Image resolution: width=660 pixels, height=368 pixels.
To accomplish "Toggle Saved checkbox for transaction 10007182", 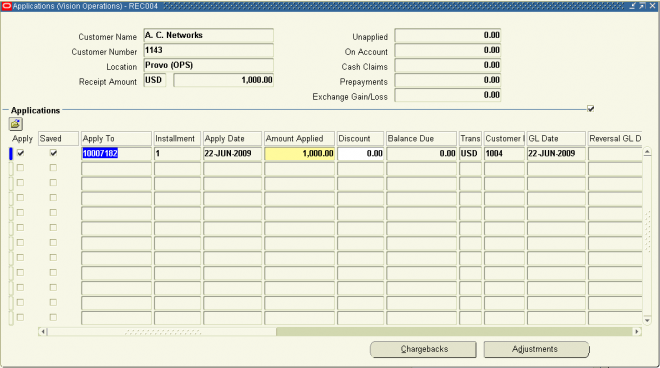I will 53,153.
